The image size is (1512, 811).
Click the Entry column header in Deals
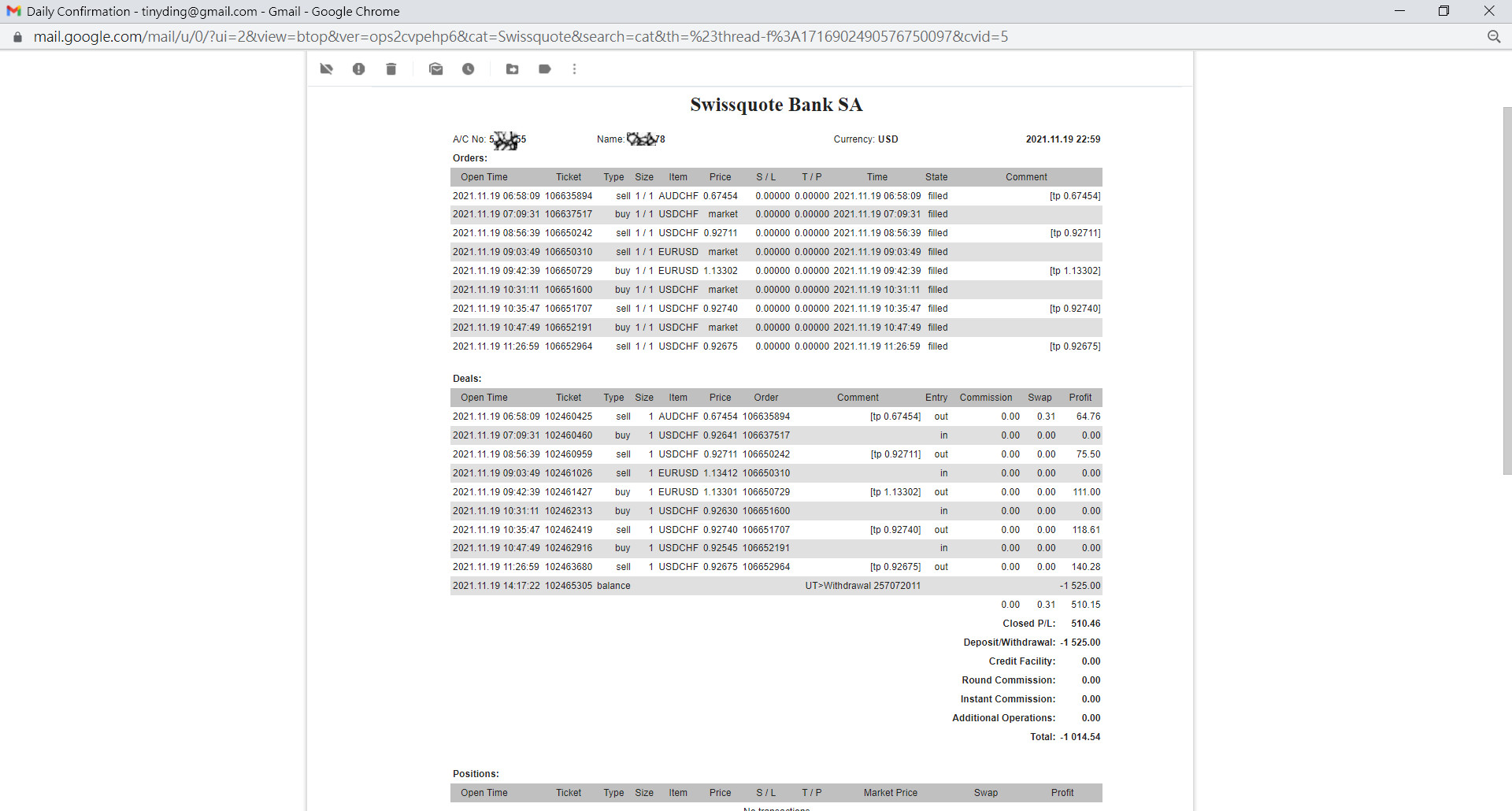pos(936,398)
